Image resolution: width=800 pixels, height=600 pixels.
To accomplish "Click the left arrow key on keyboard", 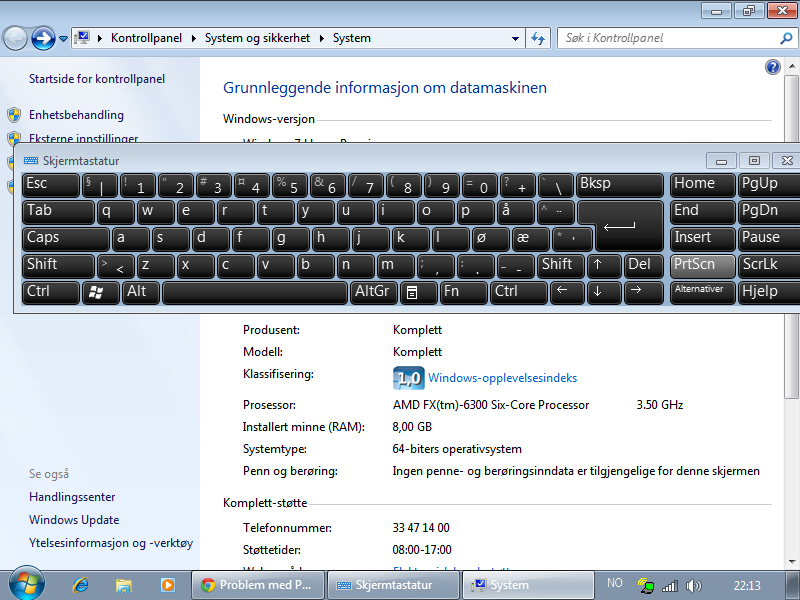I will coord(567,293).
